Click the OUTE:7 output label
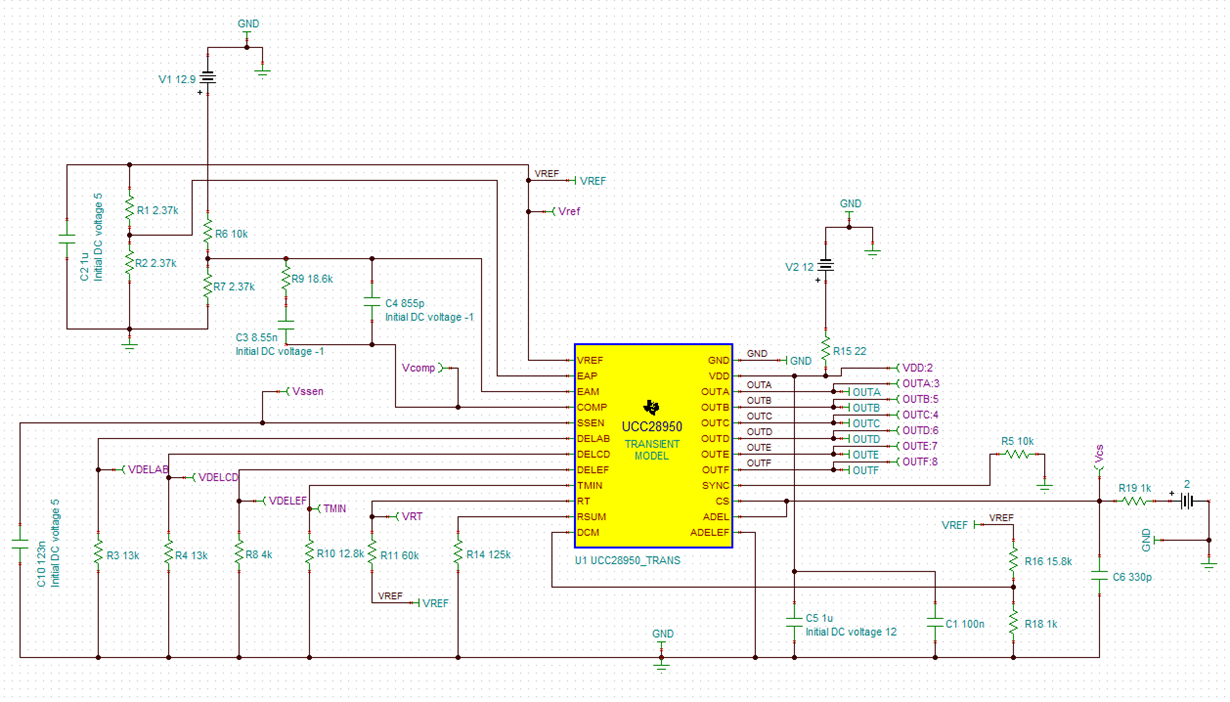1230x702 pixels. click(920, 446)
